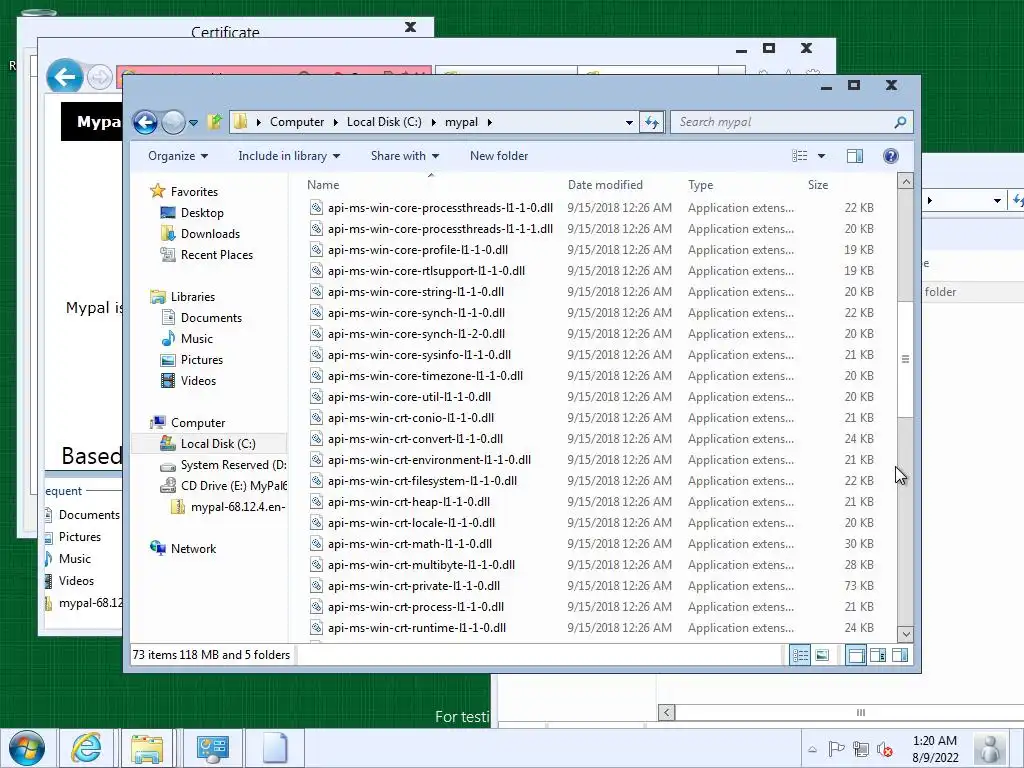Click New folder button
Viewport: 1024px width, 768px height.
tap(499, 156)
